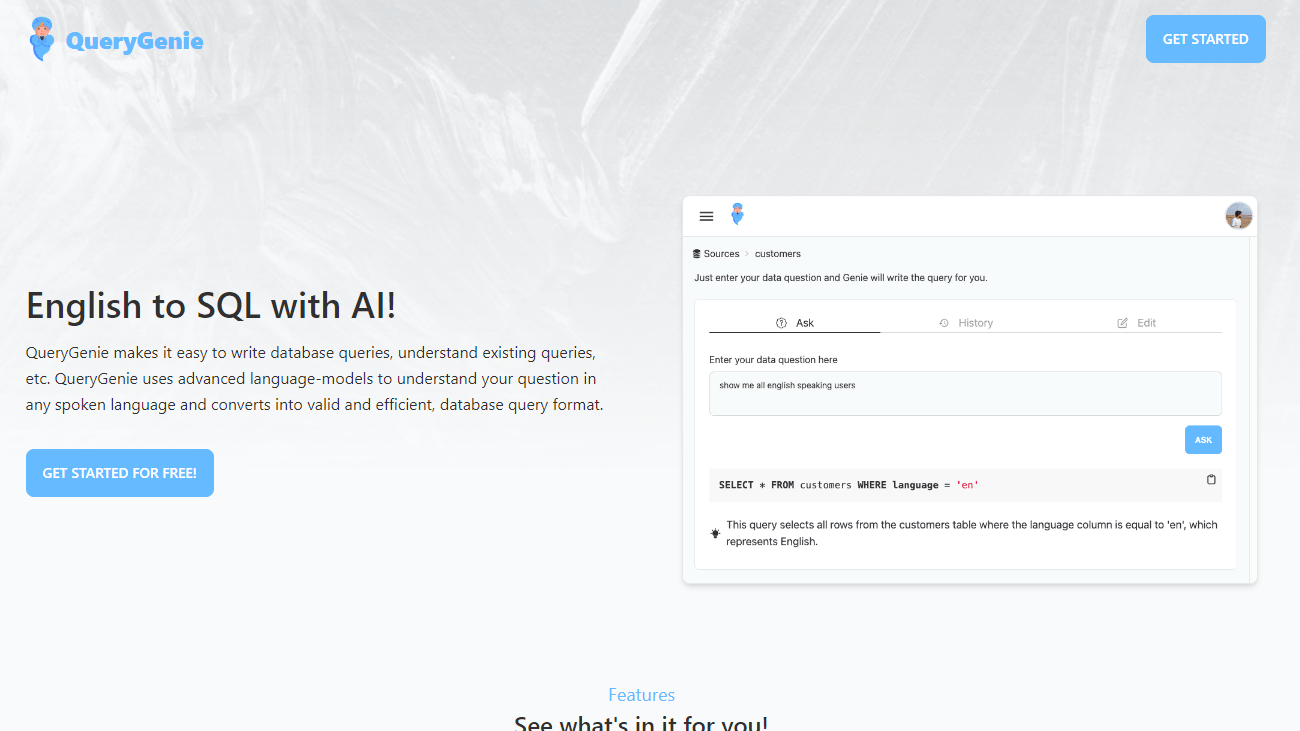Click the QueryGenie genie logo icon

pos(42,39)
